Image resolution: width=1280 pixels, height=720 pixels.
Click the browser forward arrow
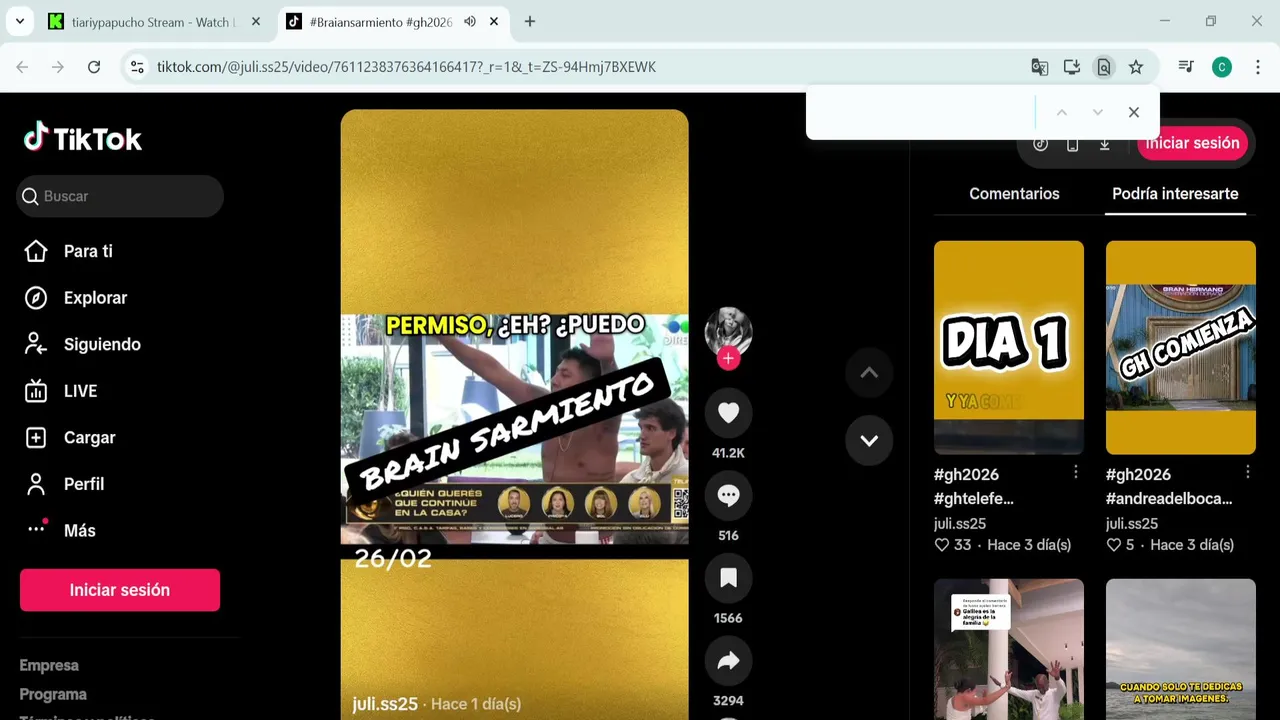(x=58, y=67)
